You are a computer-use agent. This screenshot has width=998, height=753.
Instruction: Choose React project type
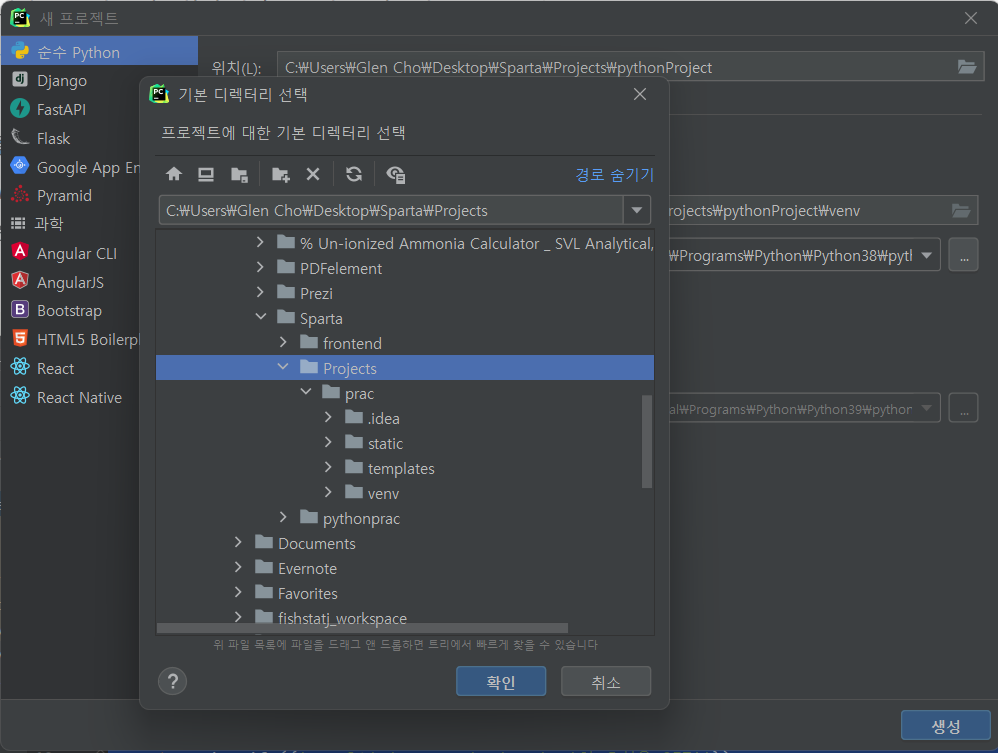[x=55, y=369]
